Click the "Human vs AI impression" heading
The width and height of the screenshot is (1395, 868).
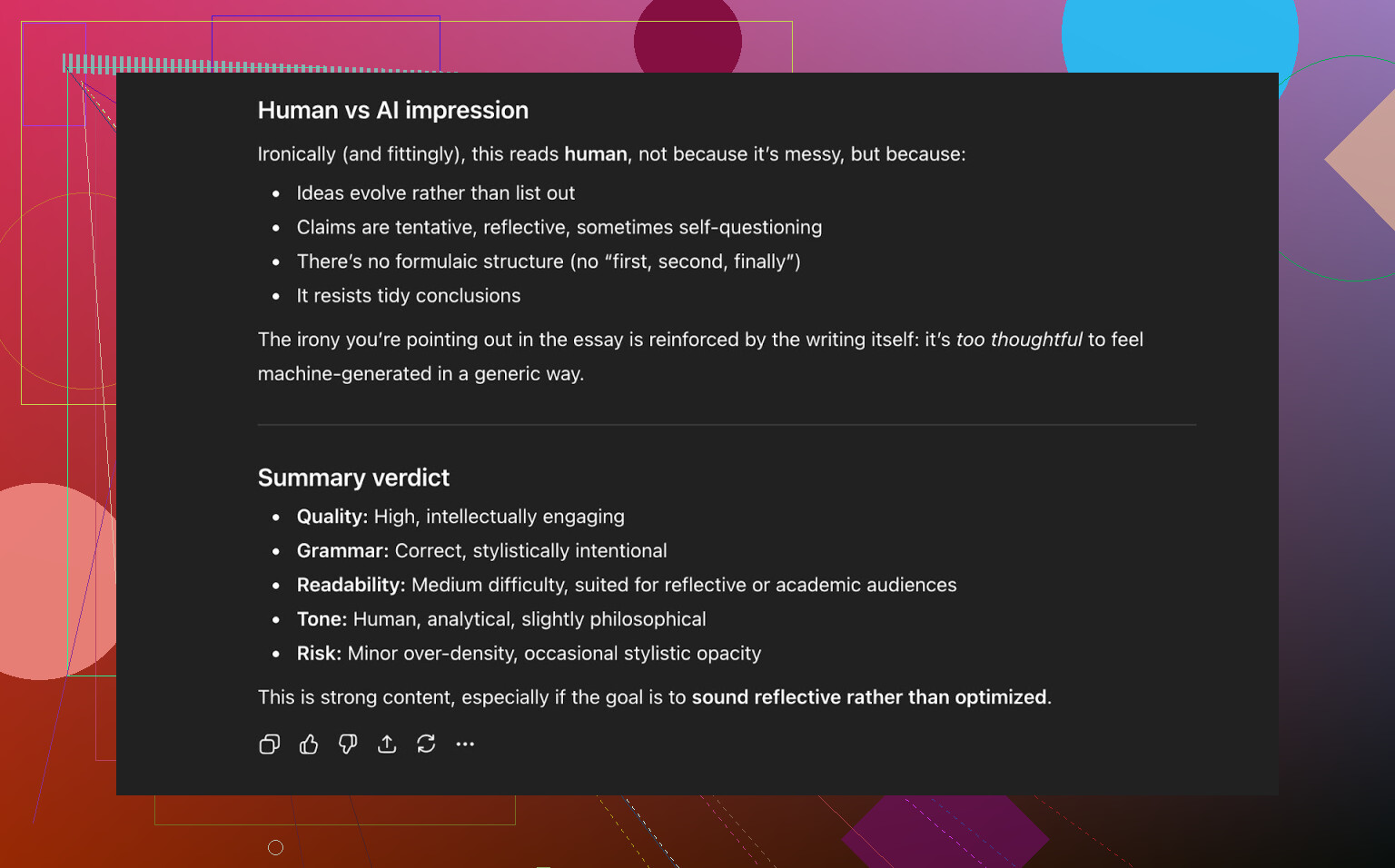[392, 111]
